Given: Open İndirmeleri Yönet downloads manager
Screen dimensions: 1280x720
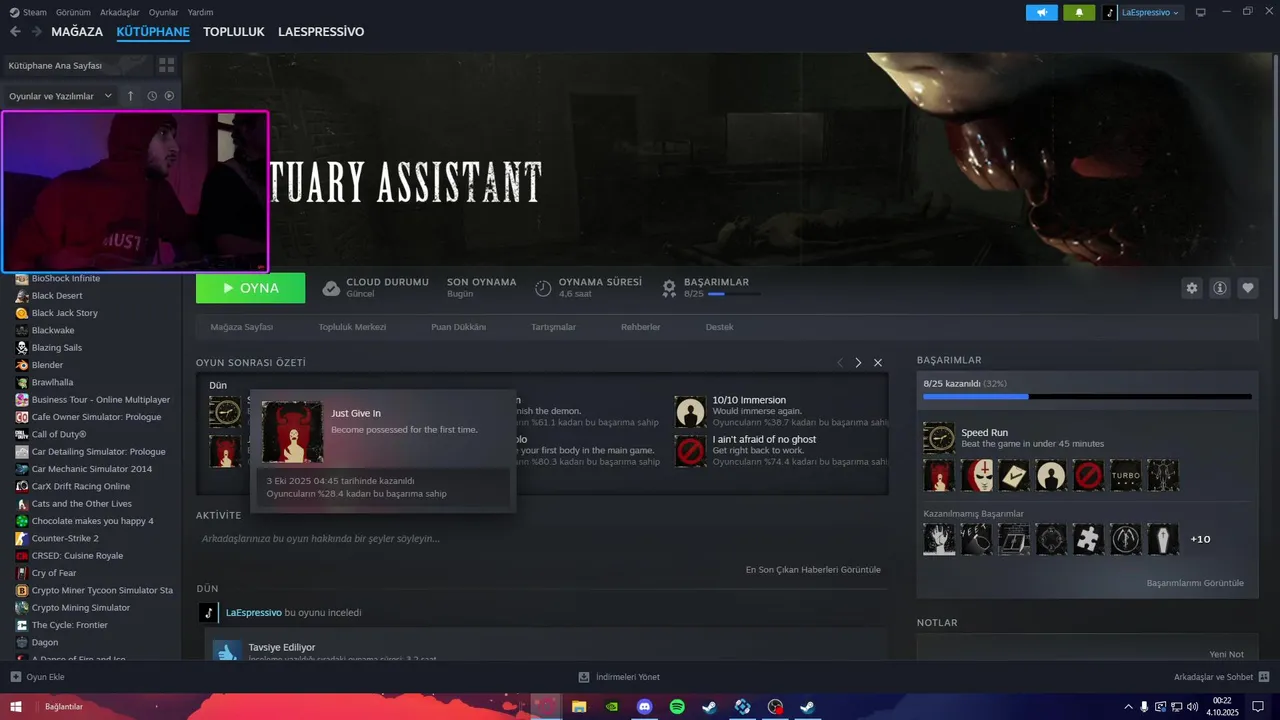Looking at the screenshot, I should pos(619,677).
